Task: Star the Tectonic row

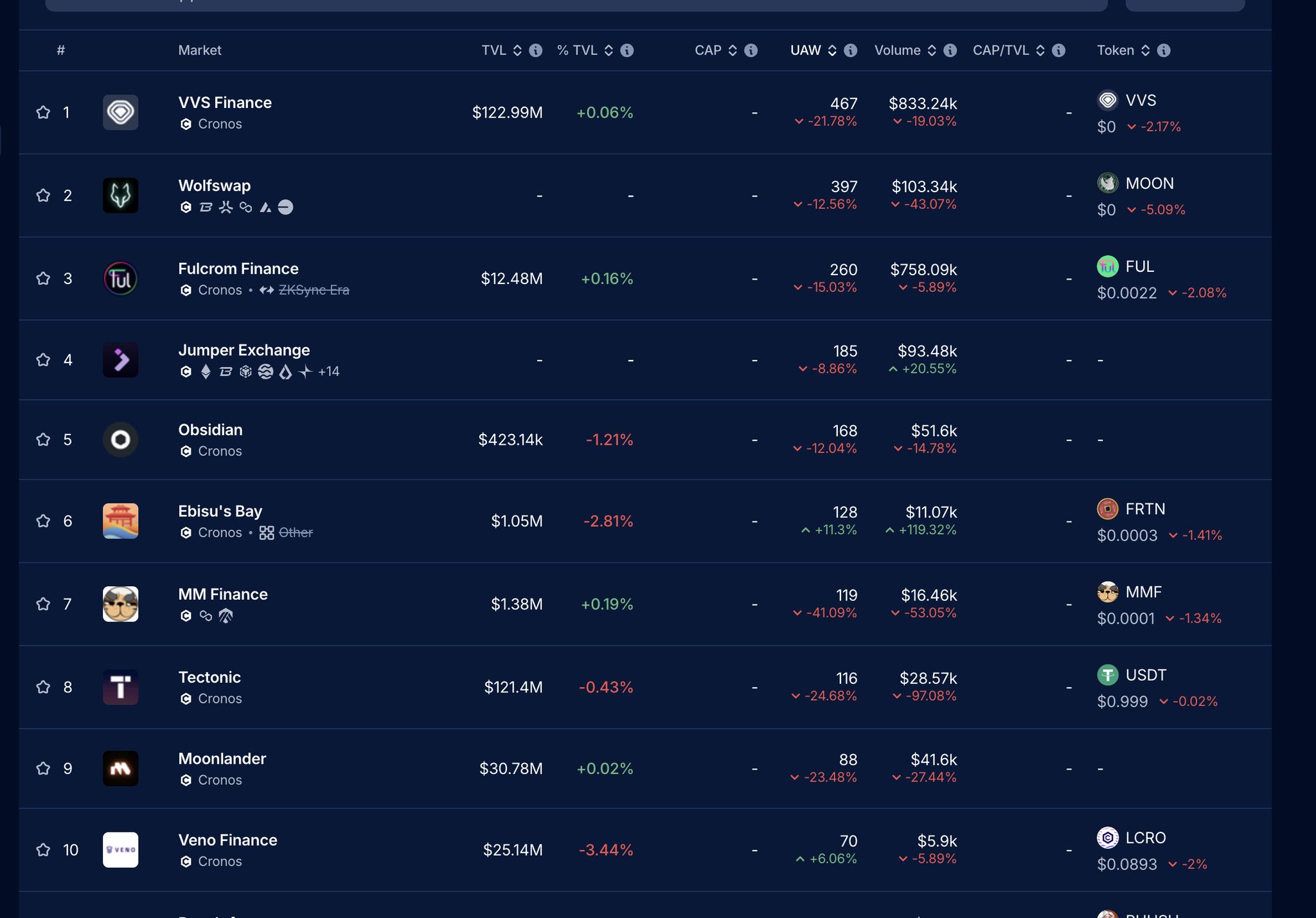Action: coord(43,687)
